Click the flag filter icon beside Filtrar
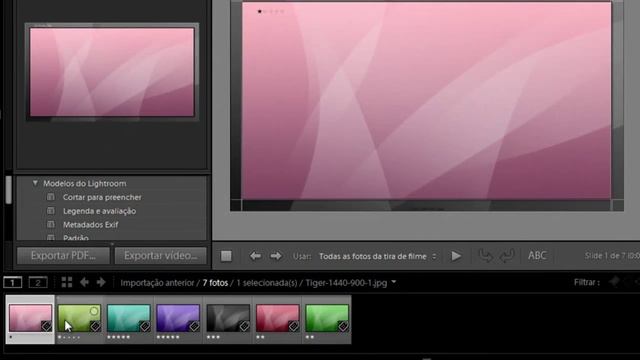Viewport: 640px width, 360px height. (x=614, y=282)
